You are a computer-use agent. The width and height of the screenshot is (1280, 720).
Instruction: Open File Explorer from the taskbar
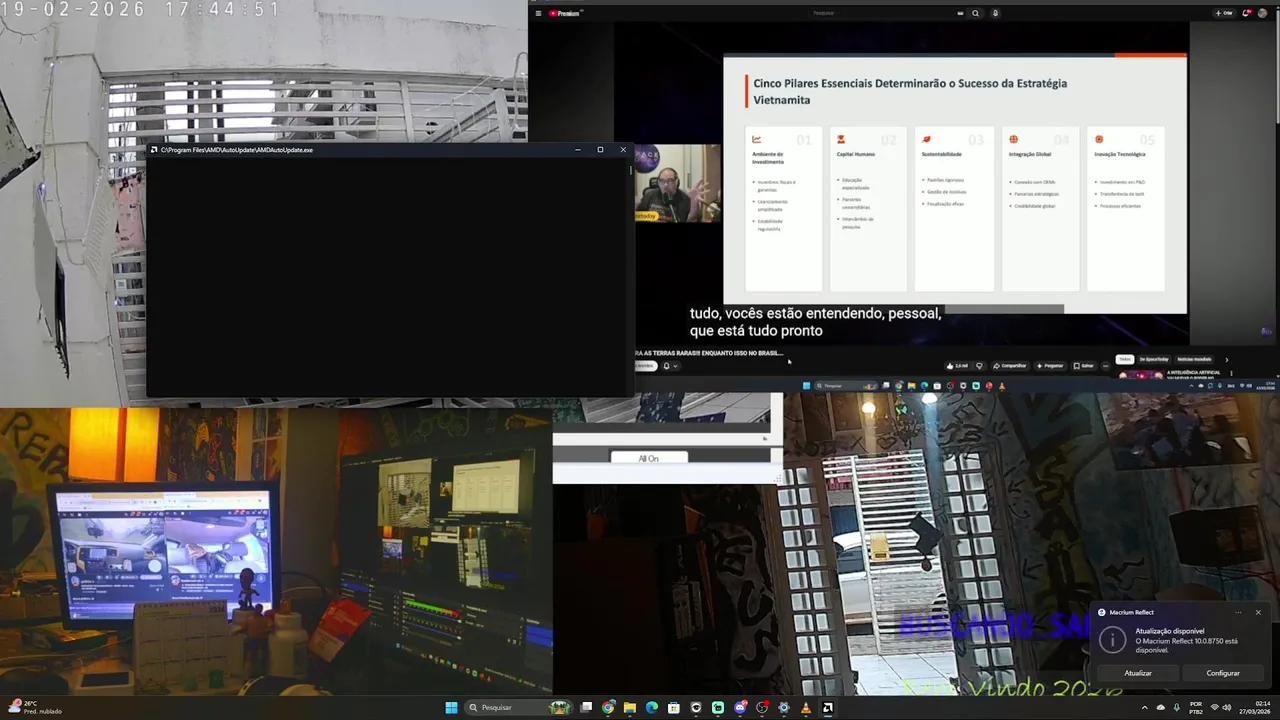[630, 708]
